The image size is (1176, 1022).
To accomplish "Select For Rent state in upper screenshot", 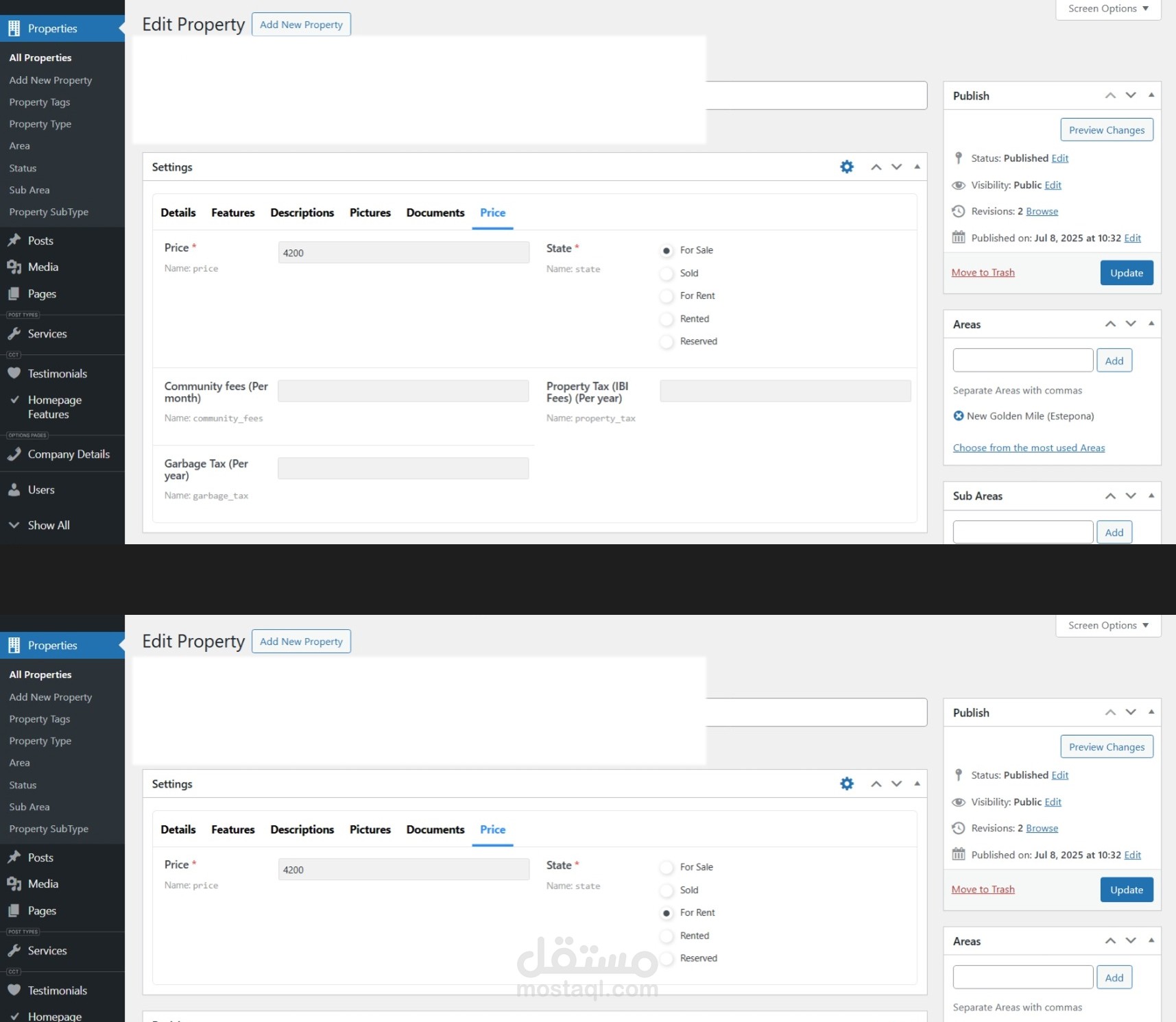I will point(667,296).
